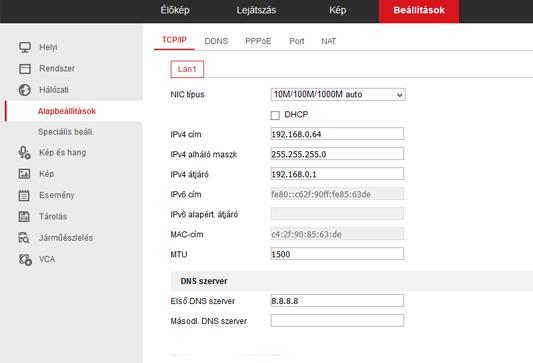Open the Kép top menu item
This screenshot has width=533, height=363.
(338, 10)
